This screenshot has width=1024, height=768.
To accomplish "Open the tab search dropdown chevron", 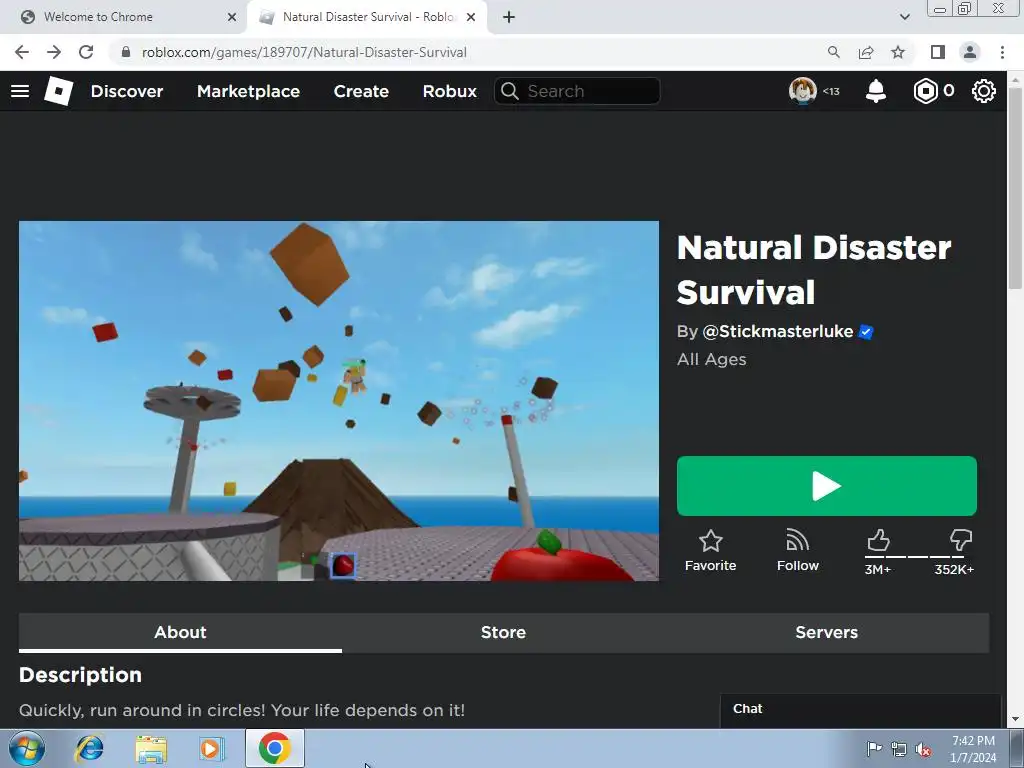I will 904,17.
